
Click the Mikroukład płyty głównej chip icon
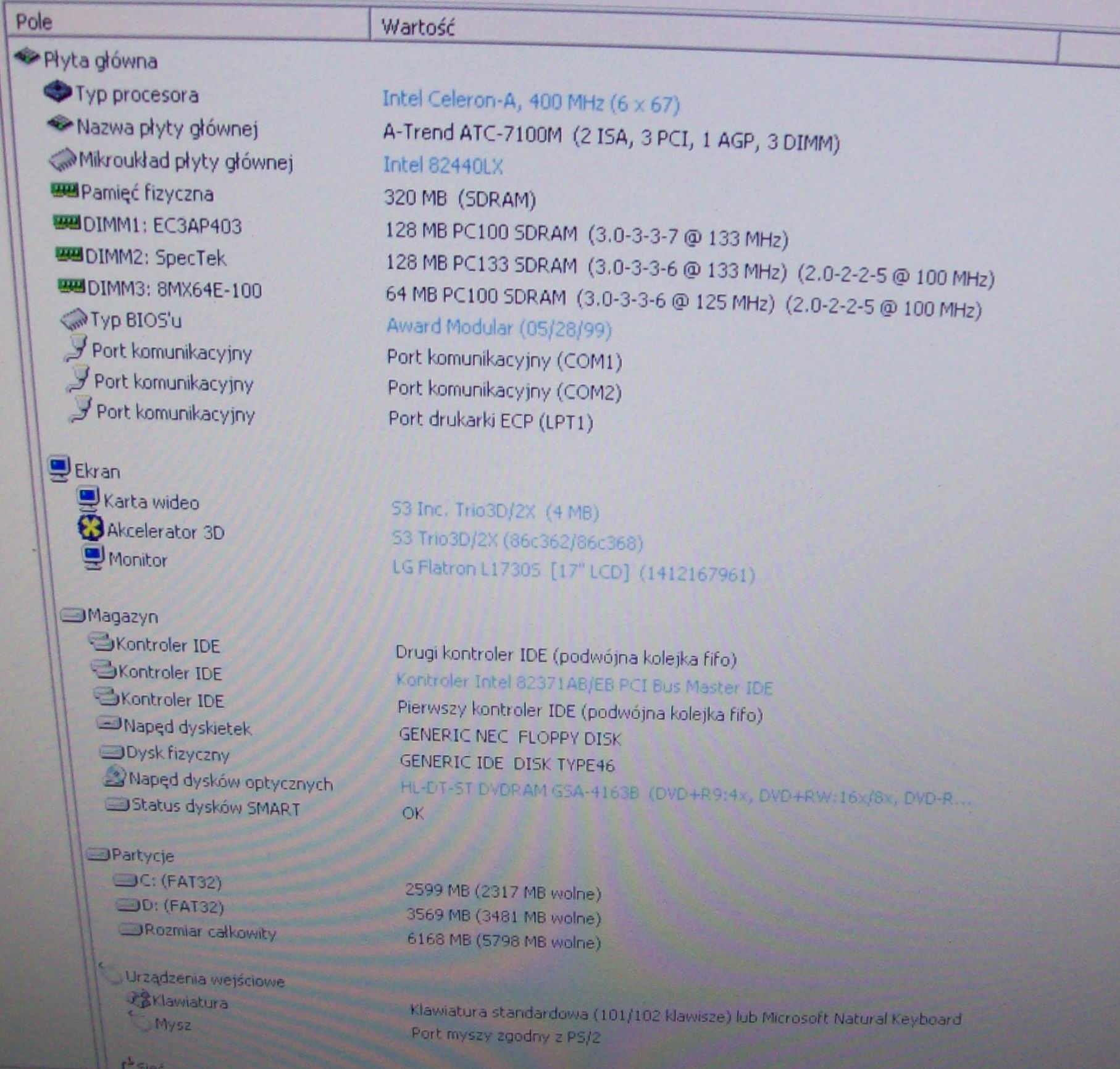point(62,159)
